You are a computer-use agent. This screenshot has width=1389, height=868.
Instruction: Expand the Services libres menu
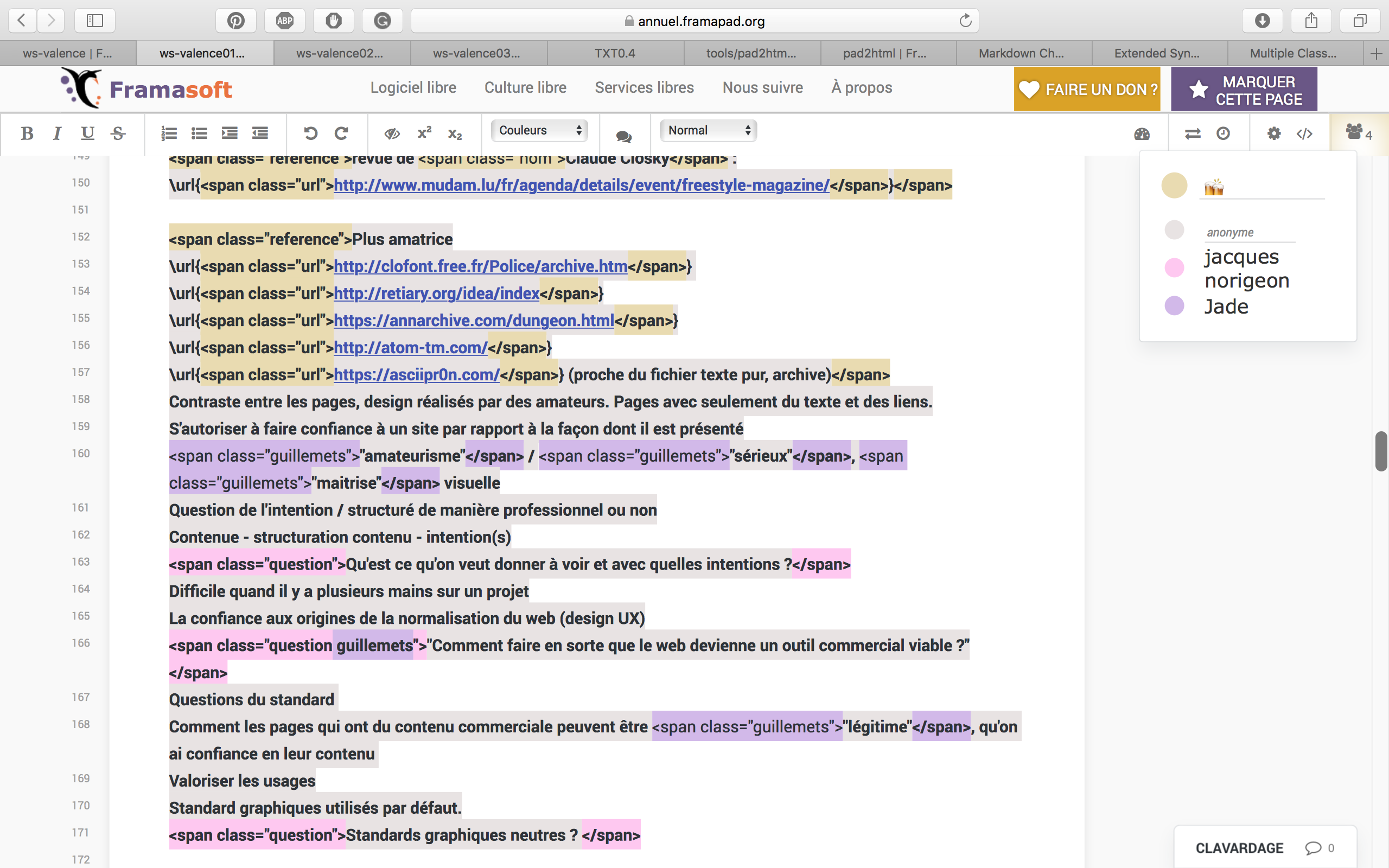pyautogui.click(x=644, y=87)
